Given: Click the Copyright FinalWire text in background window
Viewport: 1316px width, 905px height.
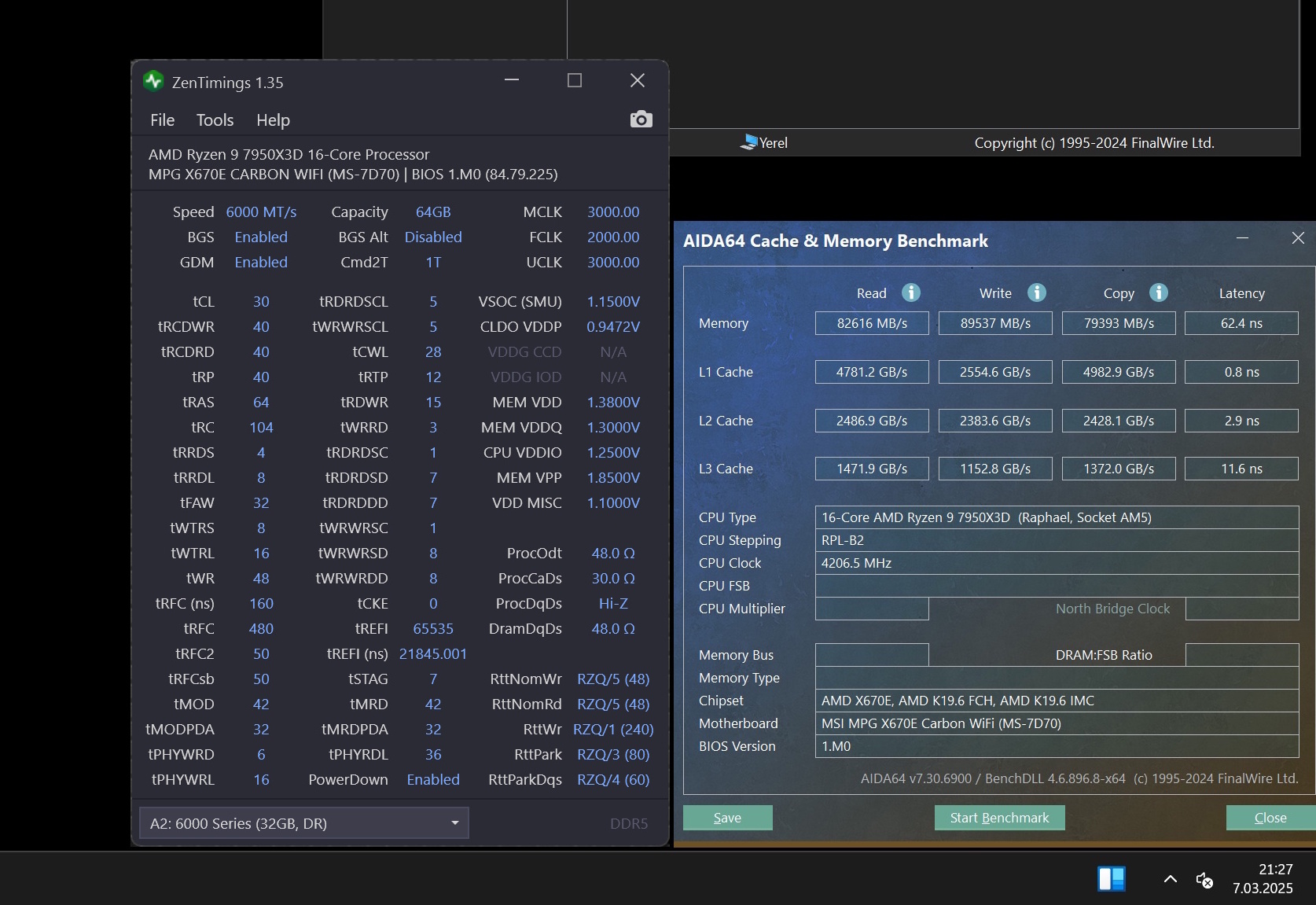Looking at the screenshot, I should pos(1094,143).
